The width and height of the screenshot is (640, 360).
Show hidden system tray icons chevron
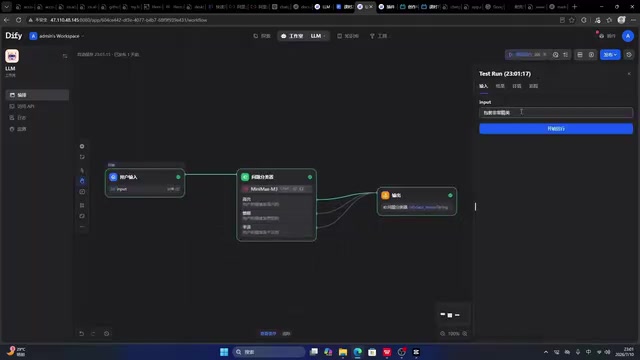[546, 352]
